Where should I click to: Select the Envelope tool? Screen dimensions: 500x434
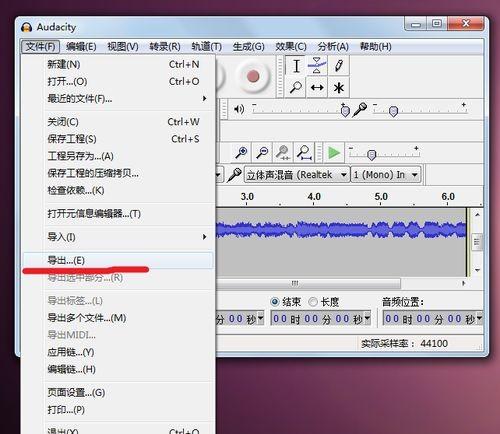click(317, 66)
